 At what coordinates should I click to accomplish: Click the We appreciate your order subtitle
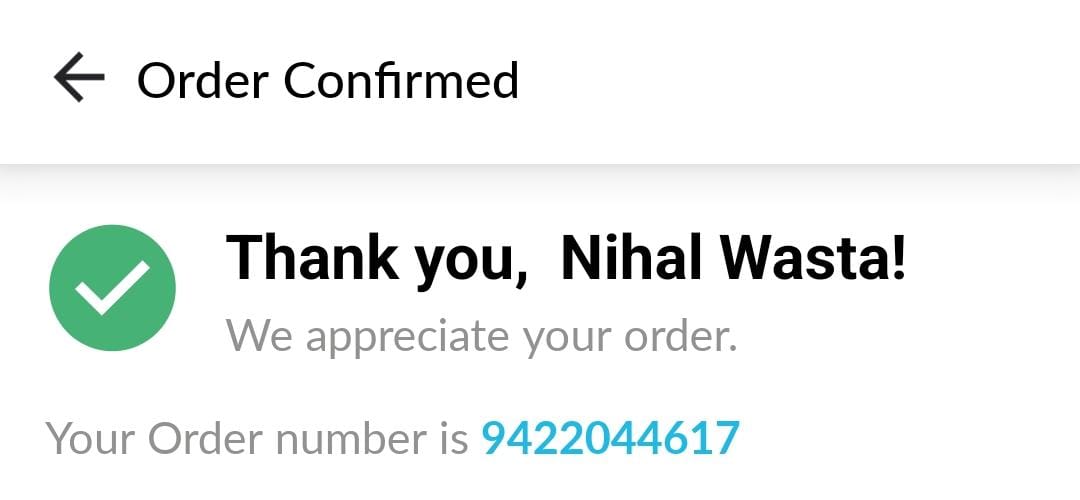click(x=482, y=337)
